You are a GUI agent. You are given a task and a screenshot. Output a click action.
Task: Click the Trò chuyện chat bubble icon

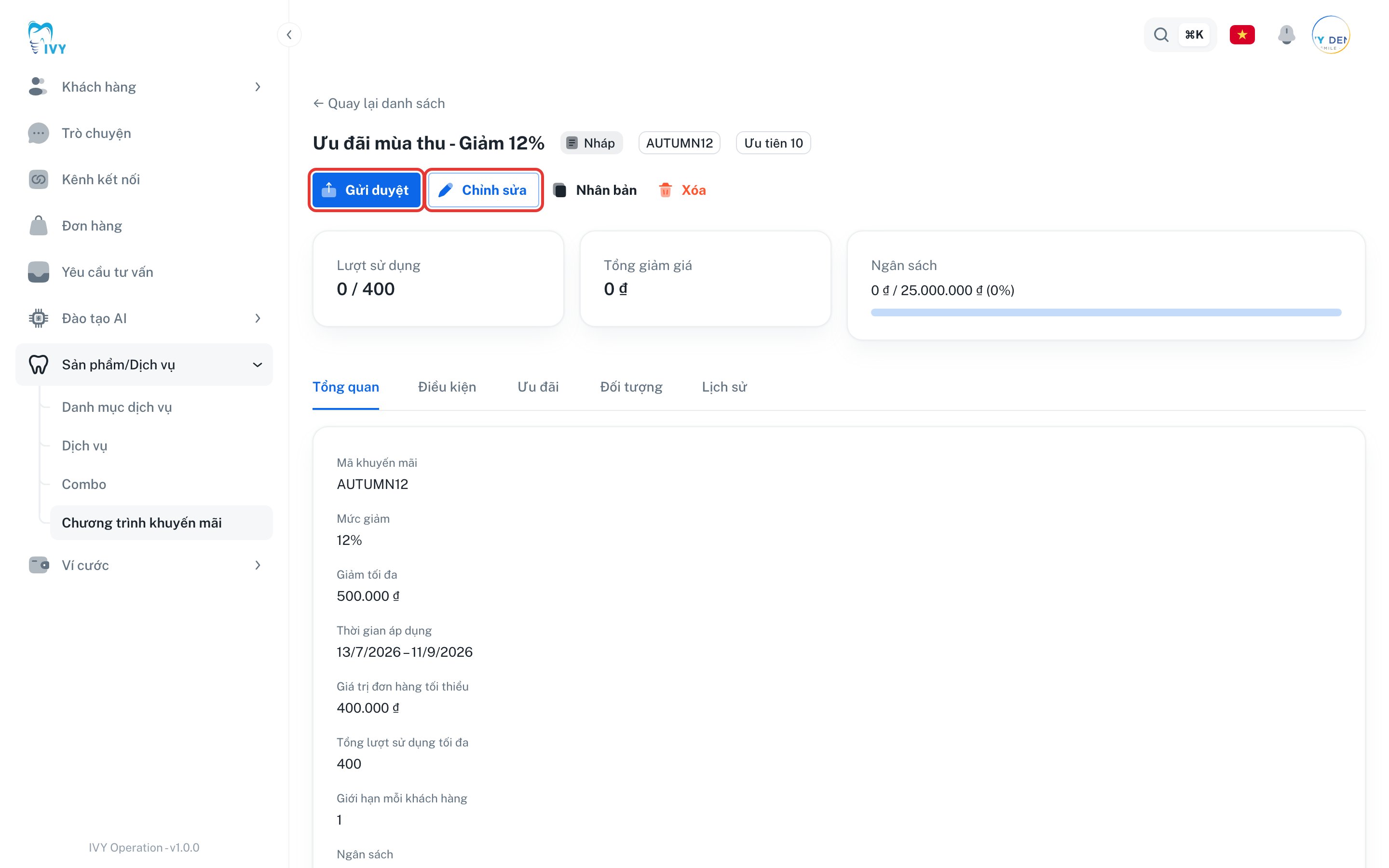(38, 133)
